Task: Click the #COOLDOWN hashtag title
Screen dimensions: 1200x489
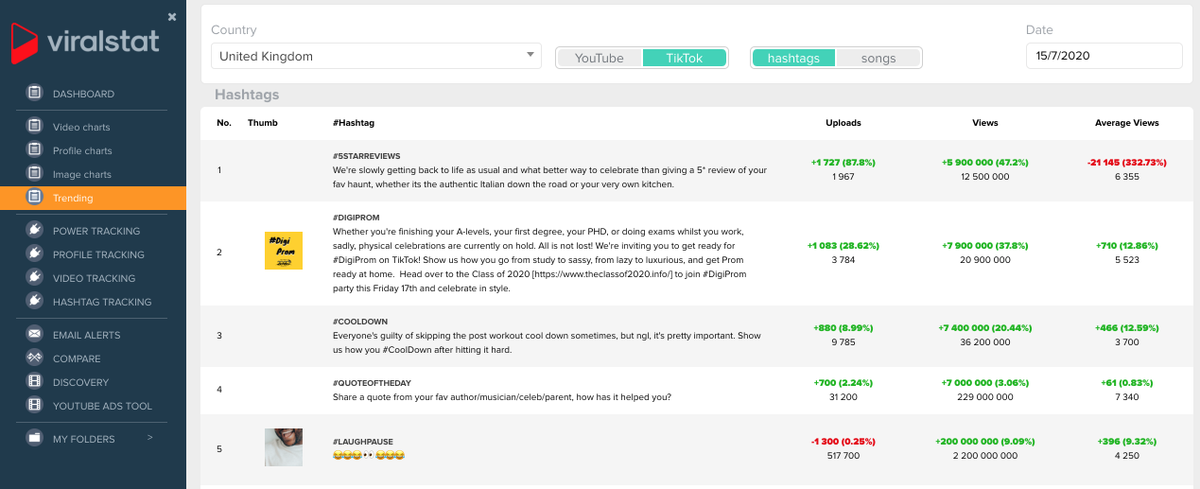Action: (x=360, y=323)
